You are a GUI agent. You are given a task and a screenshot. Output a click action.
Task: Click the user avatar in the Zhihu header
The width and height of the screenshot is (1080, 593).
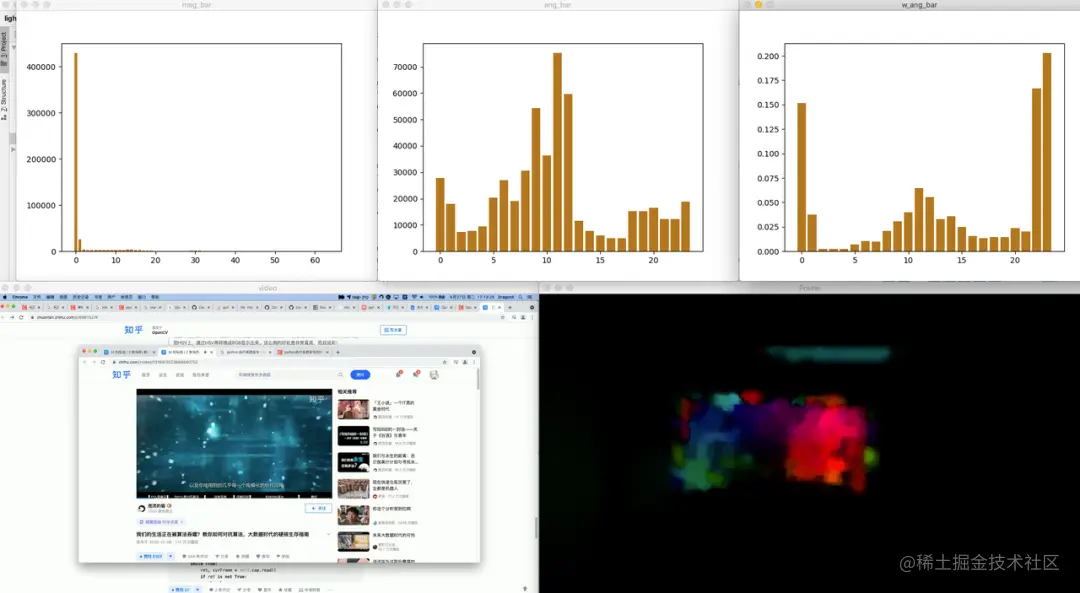(x=434, y=375)
